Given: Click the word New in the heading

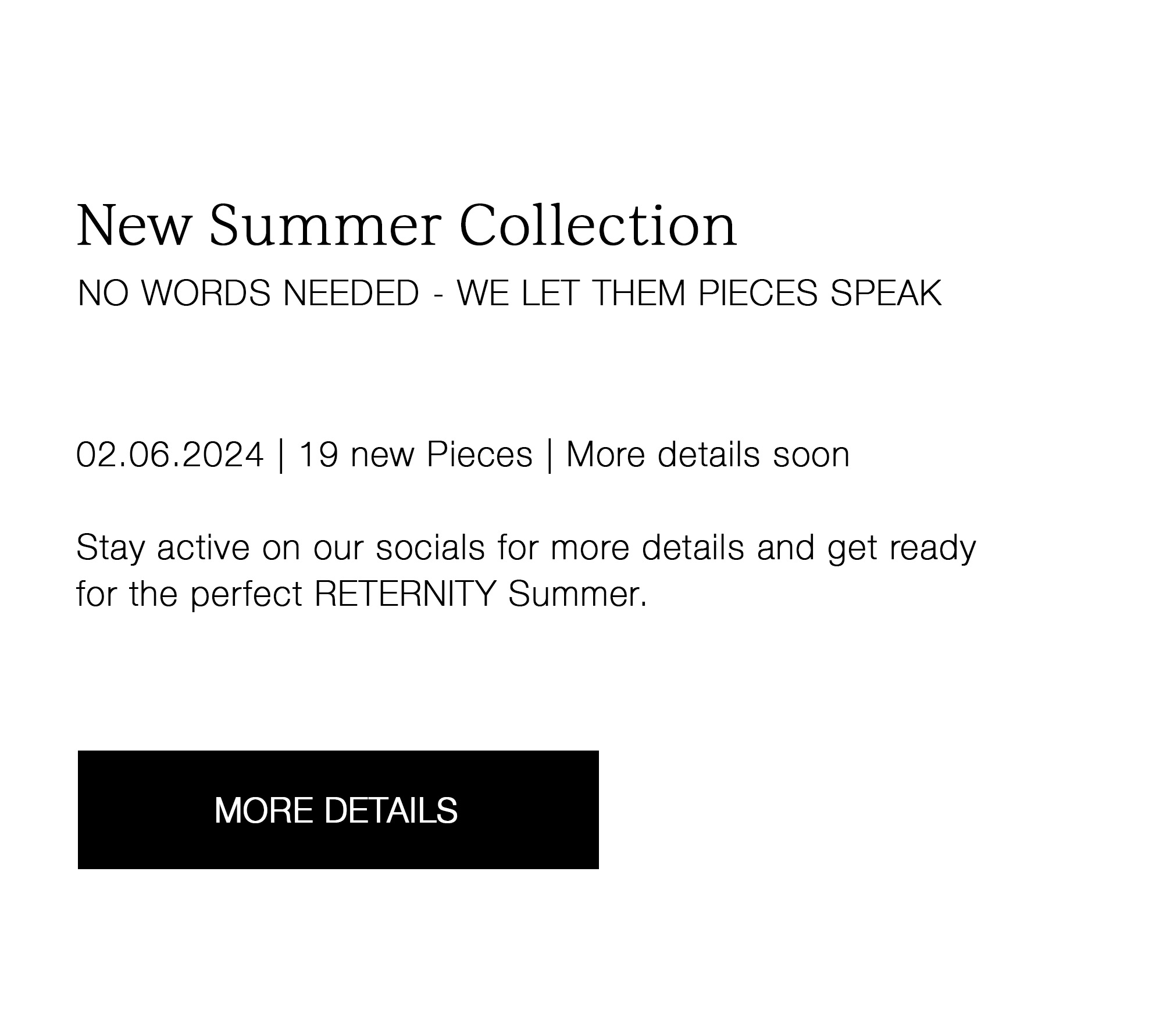Looking at the screenshot, I should (134, 226).
